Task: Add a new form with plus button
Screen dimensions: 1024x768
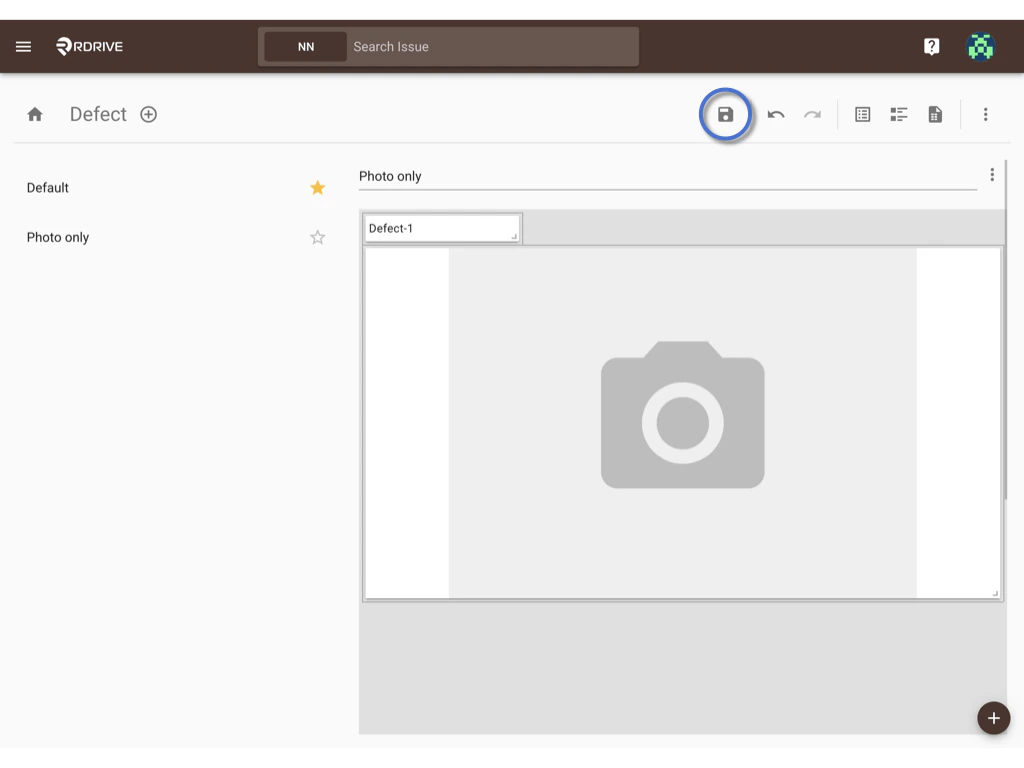Action: tap(148, 114)
